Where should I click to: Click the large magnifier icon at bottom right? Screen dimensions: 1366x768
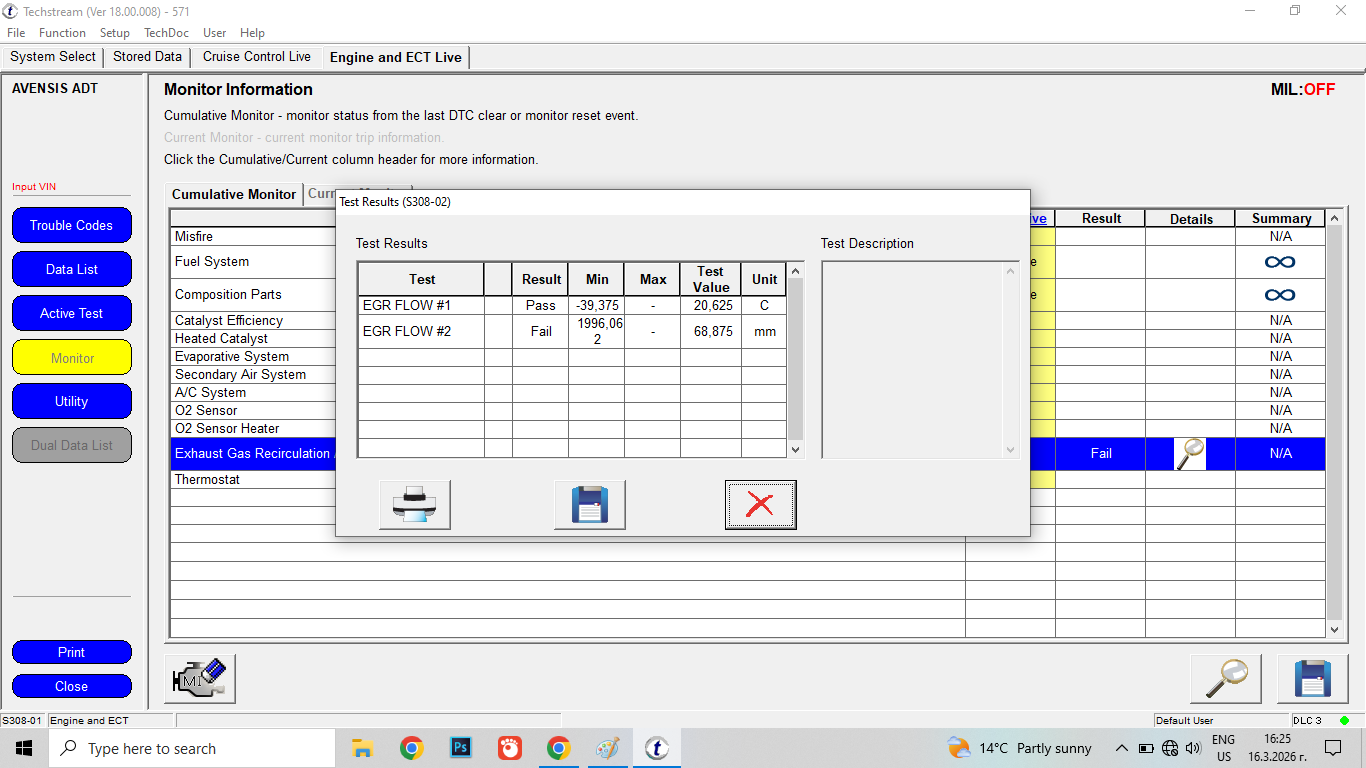pos(1225,679)
